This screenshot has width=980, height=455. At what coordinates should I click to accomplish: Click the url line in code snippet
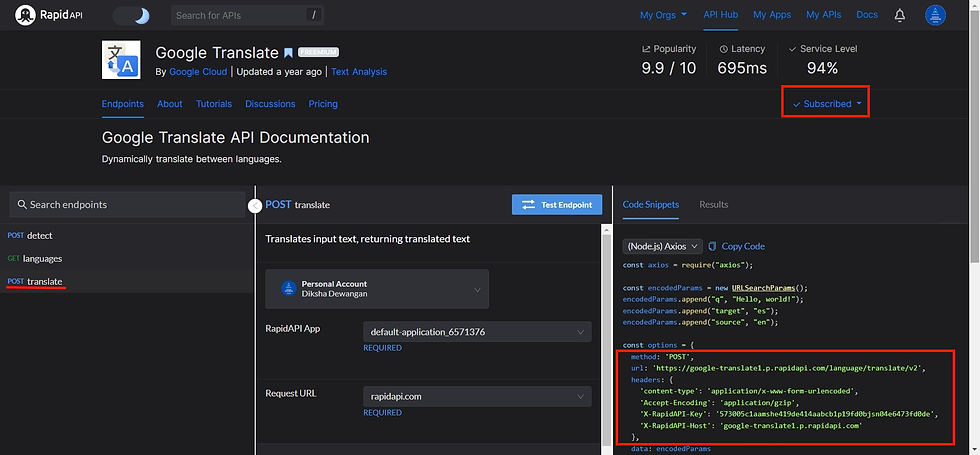click(778, 368)
